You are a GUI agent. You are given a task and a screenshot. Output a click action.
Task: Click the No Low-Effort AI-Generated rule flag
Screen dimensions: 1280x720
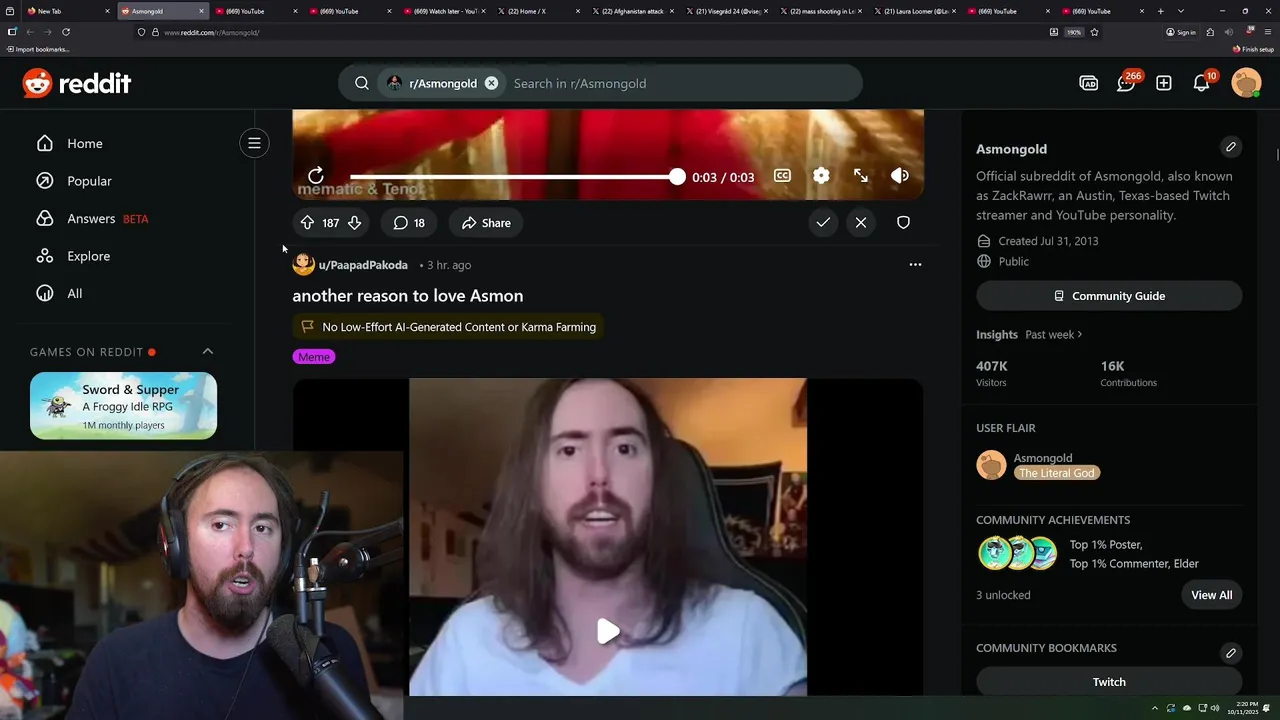pos(448,327)
